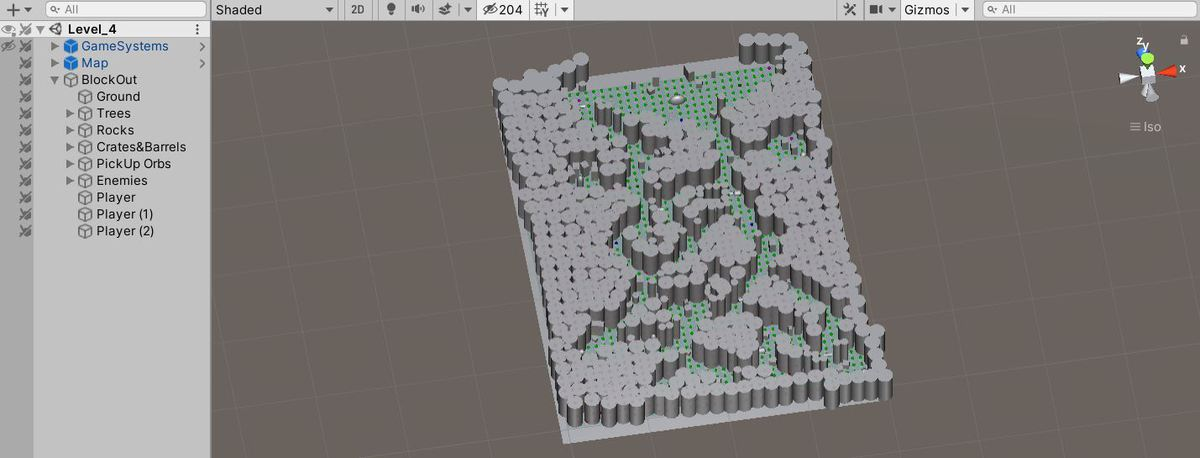Toggle the Iso projection label

(1145, 127)
